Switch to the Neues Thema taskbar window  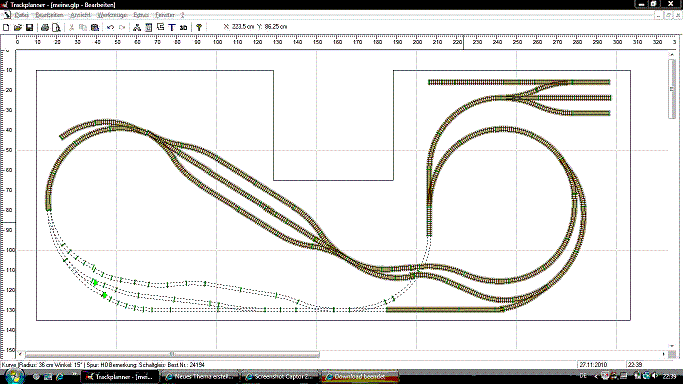click(x=200, y=377)
